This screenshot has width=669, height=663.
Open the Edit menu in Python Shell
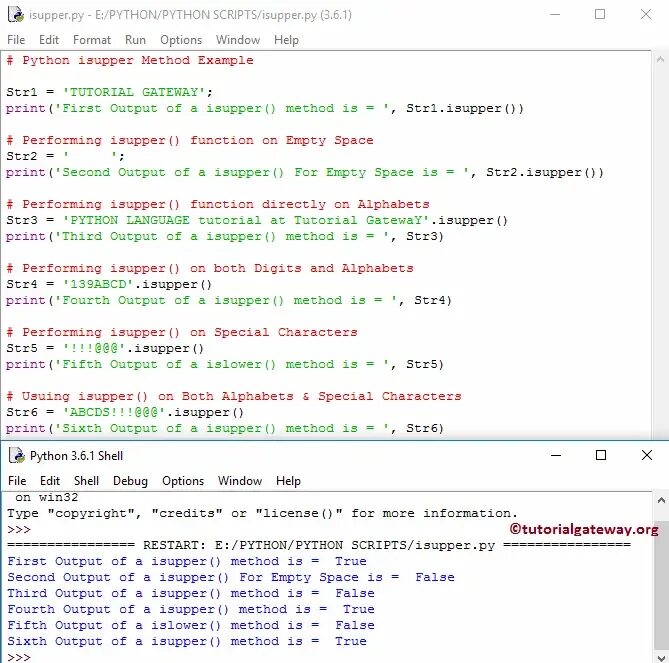pos(50,481)
